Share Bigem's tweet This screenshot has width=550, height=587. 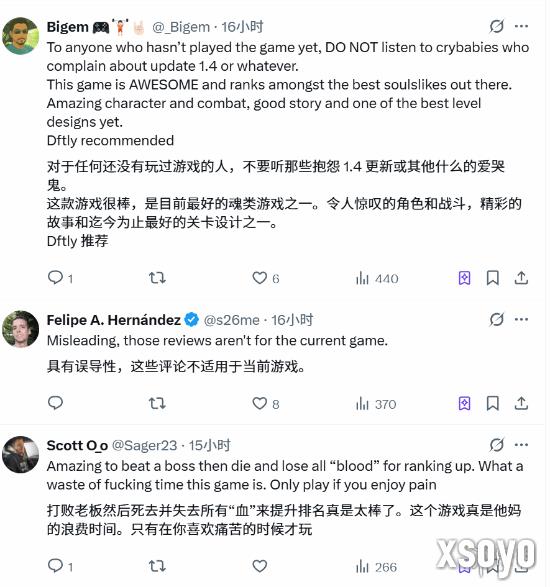(x=521, y=278)
